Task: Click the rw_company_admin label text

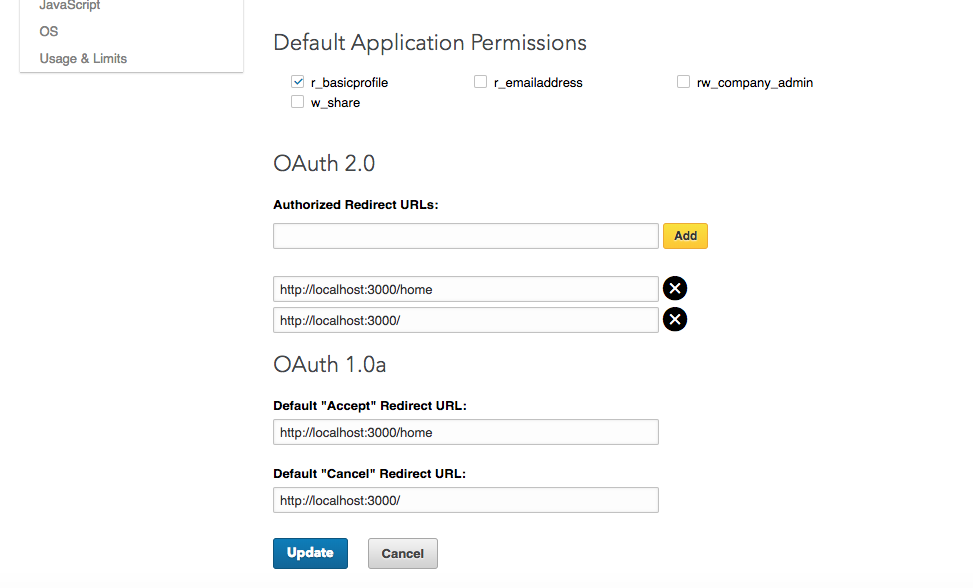Action: point(755,83)
